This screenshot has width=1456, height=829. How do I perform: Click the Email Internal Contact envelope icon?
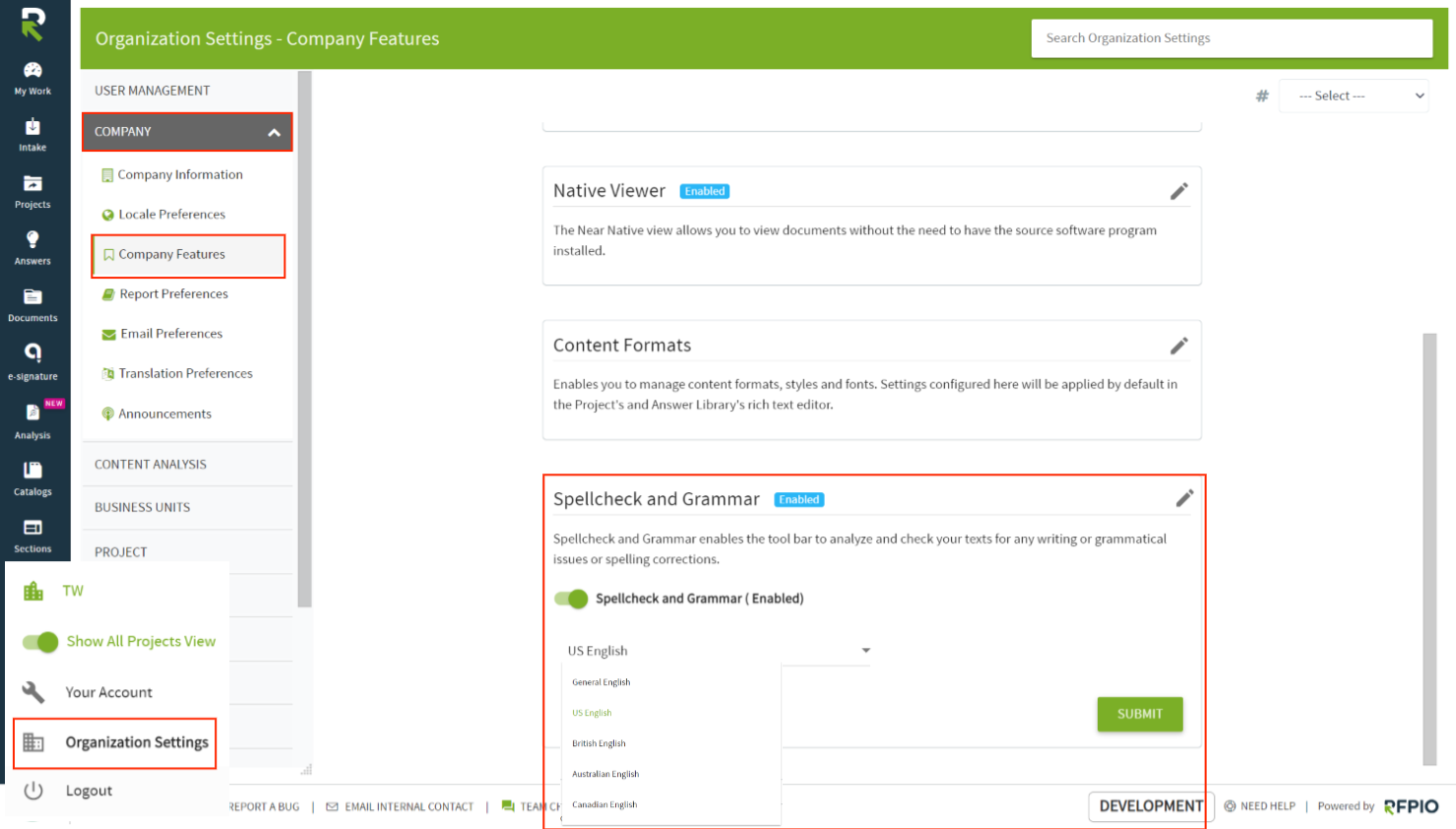332,807
